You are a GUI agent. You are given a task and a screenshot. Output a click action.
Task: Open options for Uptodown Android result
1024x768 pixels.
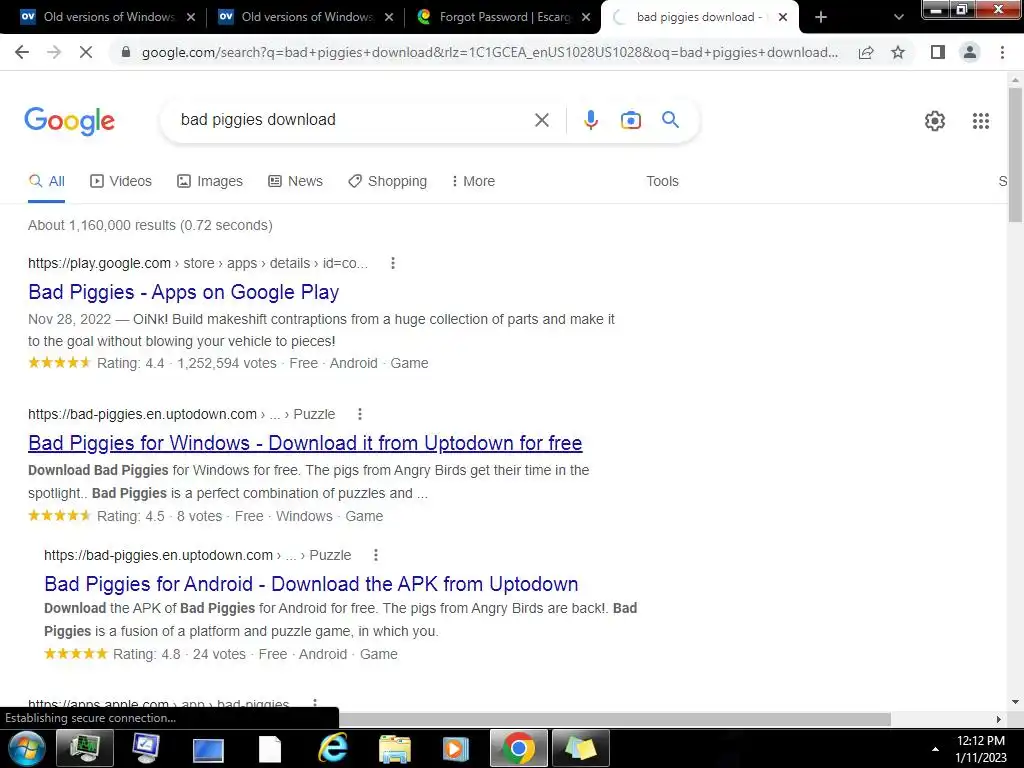(x=376, y=555)
